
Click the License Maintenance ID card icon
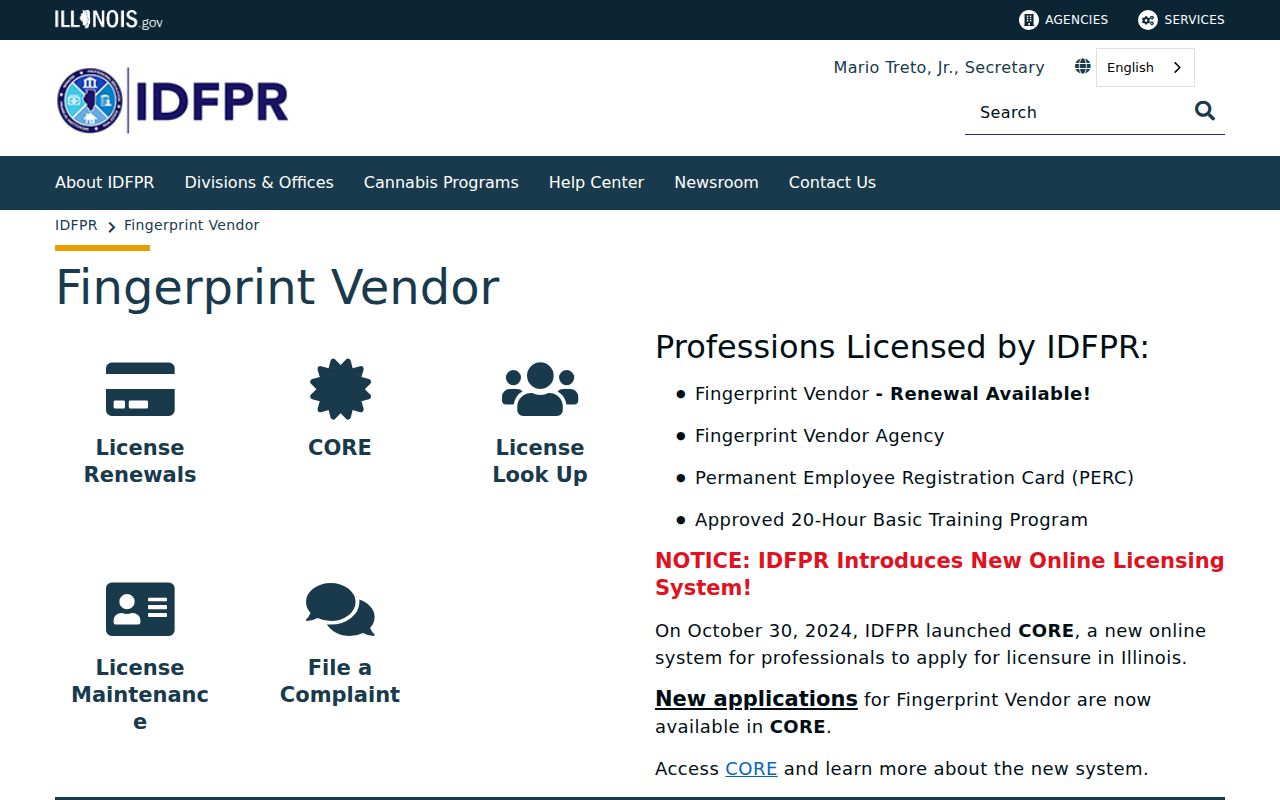pos(140,609)
